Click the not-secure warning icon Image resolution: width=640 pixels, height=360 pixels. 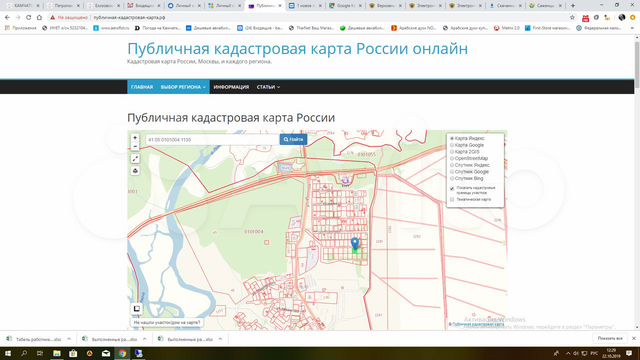point(53,18)
